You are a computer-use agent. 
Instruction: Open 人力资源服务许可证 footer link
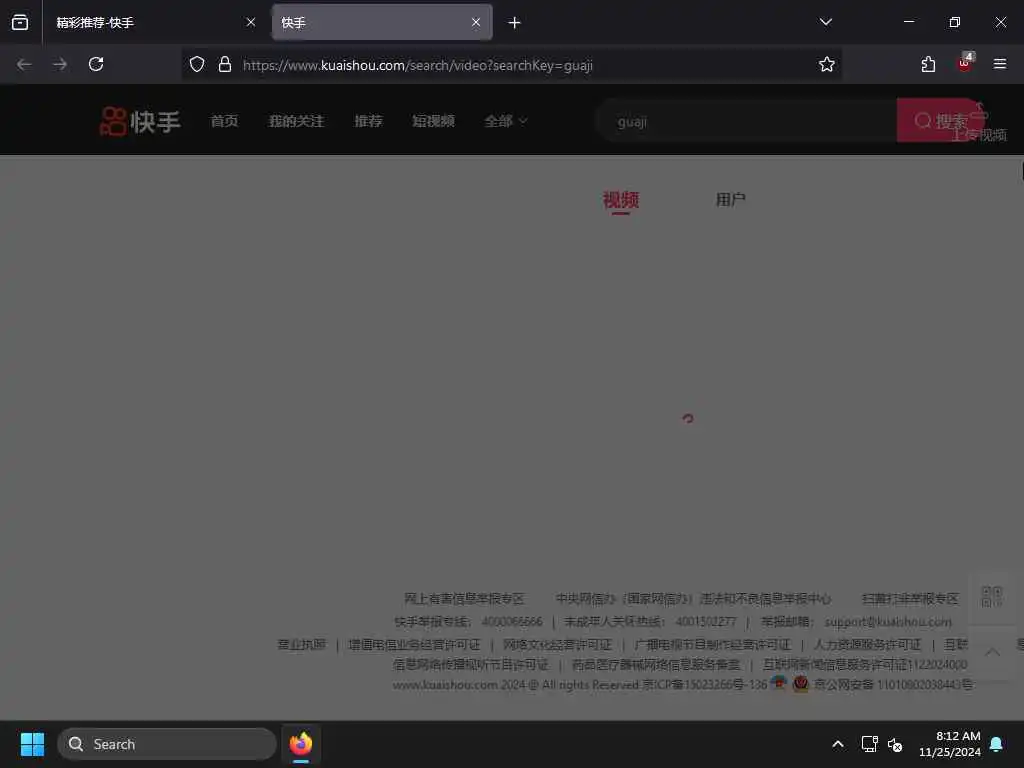(x=867, y=645)
